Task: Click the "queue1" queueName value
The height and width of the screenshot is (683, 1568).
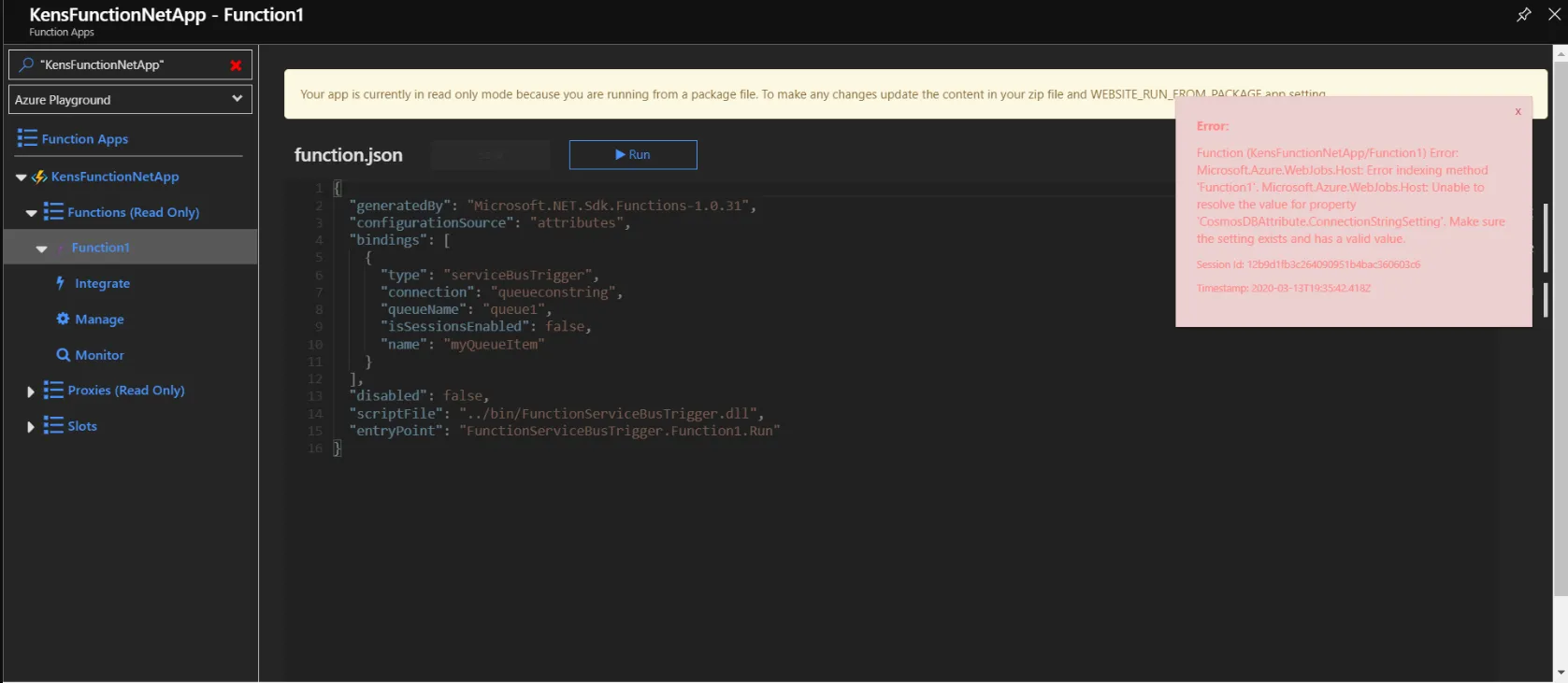Action: tap(514, 309)
